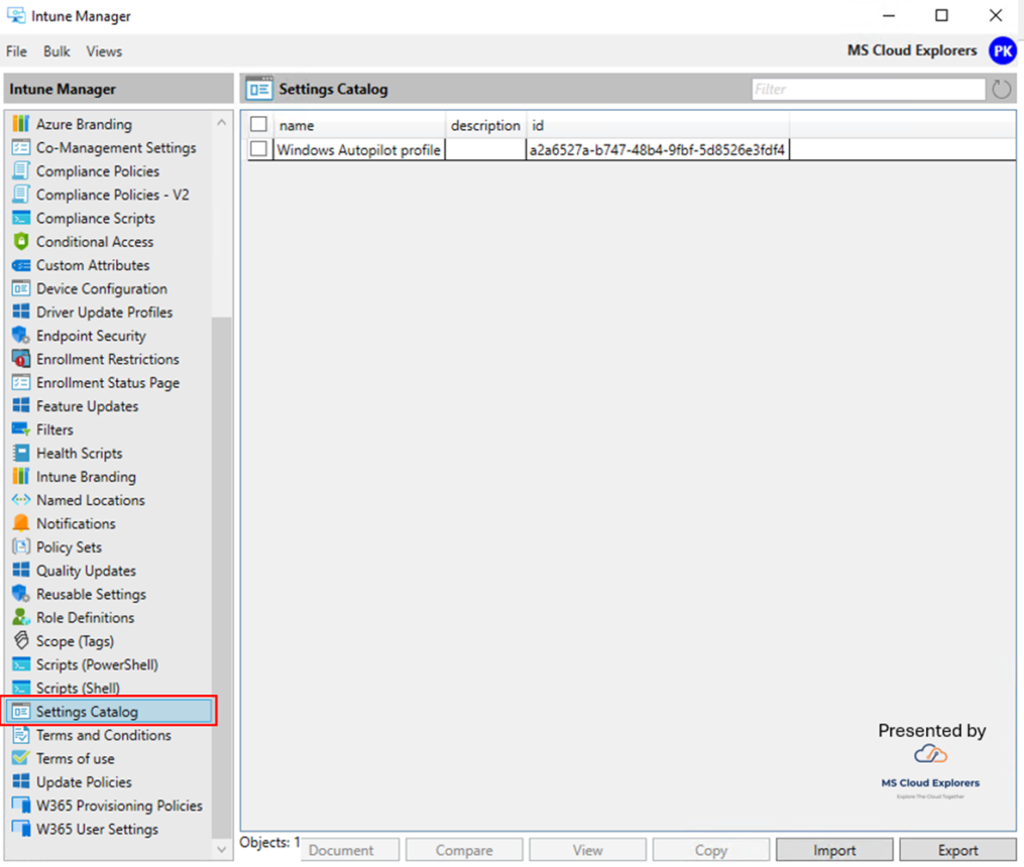The width and height of the screenshot is (1024, 867).
Task: Click the Copy button
Action: (x=711, y=850)
